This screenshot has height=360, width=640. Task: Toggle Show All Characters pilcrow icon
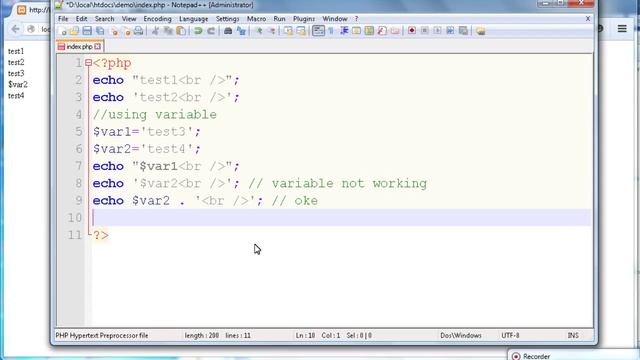pyautogui.click(x=331, y=31)
